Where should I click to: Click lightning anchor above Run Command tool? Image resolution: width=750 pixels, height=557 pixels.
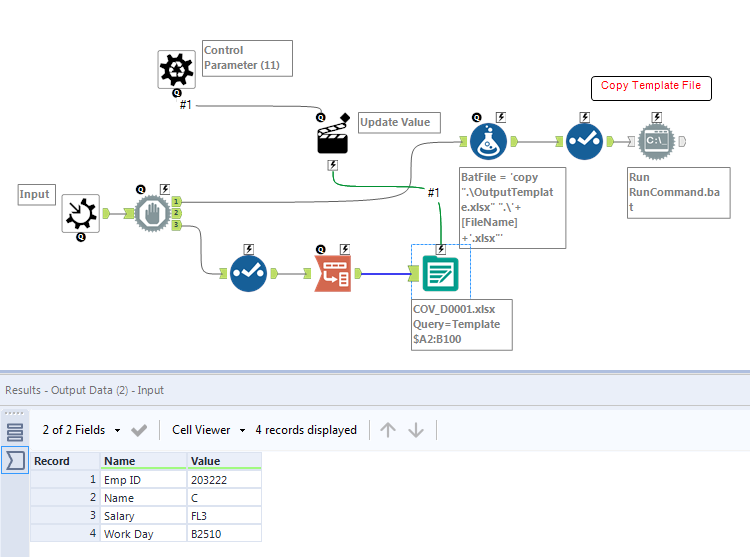point(656,117)
